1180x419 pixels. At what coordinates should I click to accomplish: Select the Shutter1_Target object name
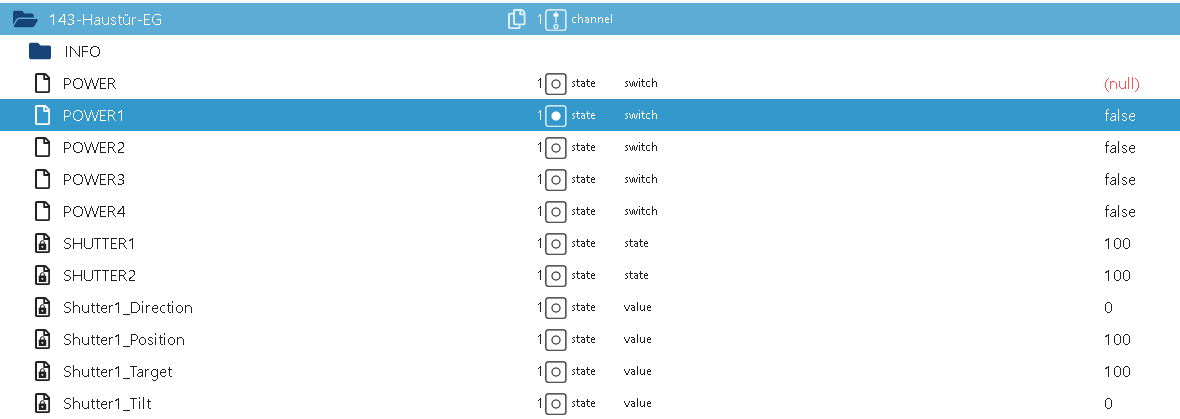point(117,372)
